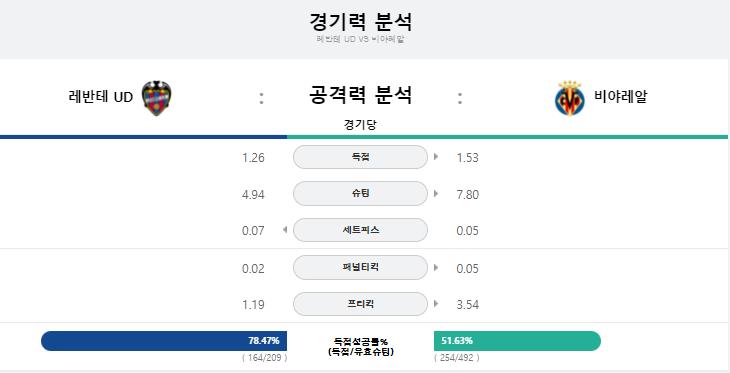730x373 pixels.
Task: Click the 공격력 분석 section heading
Action: coord(360,95)
